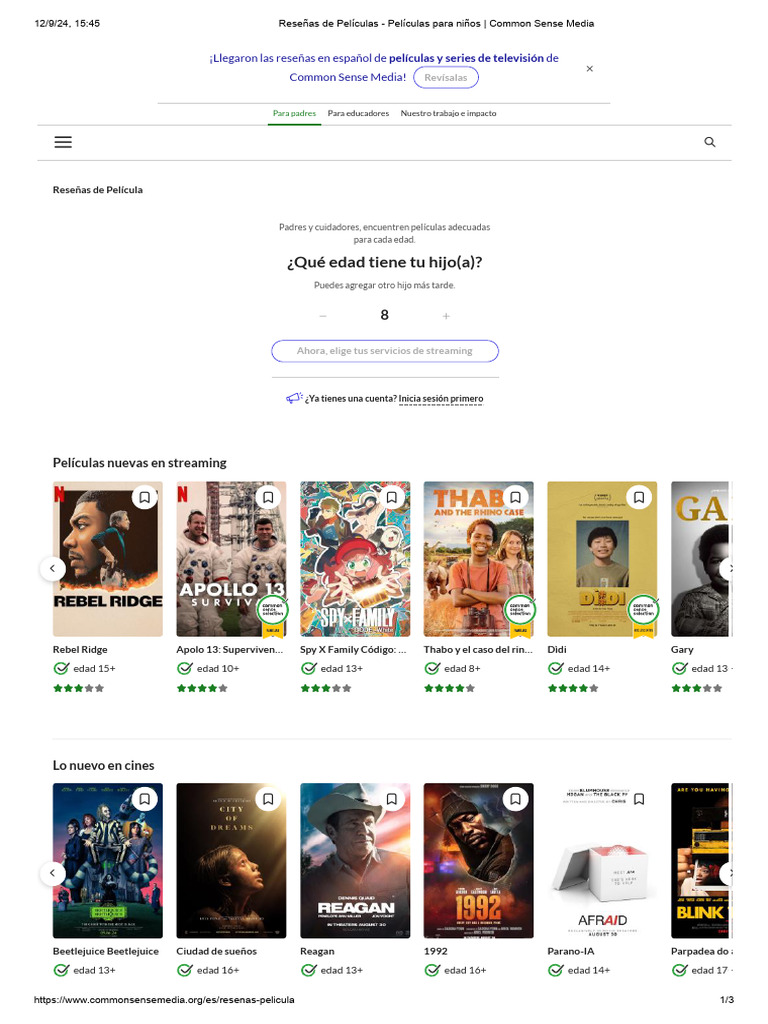Show previous streaming movies with left chevron
The width and height of the screenshot is (768, 1024).
coord(52,568)
